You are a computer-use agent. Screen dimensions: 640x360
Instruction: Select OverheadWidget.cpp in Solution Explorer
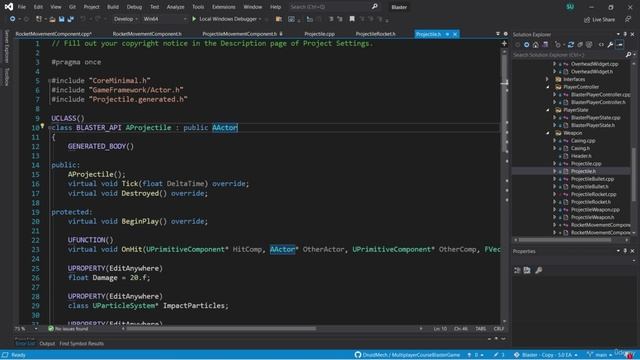[x=594, y=64]
